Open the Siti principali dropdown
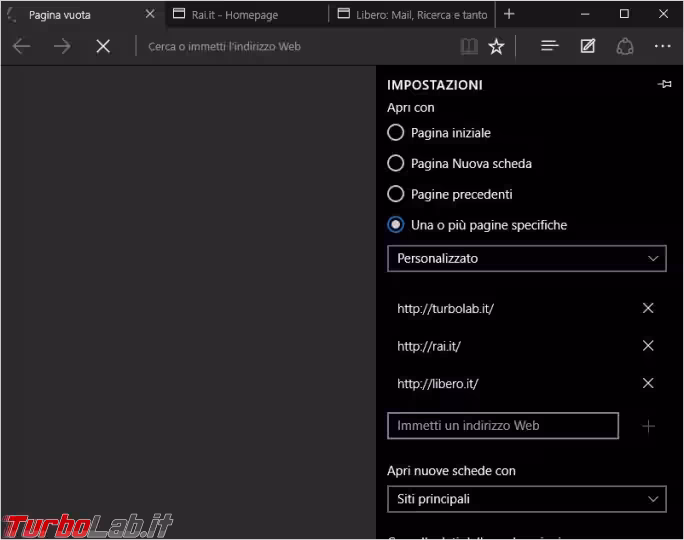The image size is (684, 540). 527,499
